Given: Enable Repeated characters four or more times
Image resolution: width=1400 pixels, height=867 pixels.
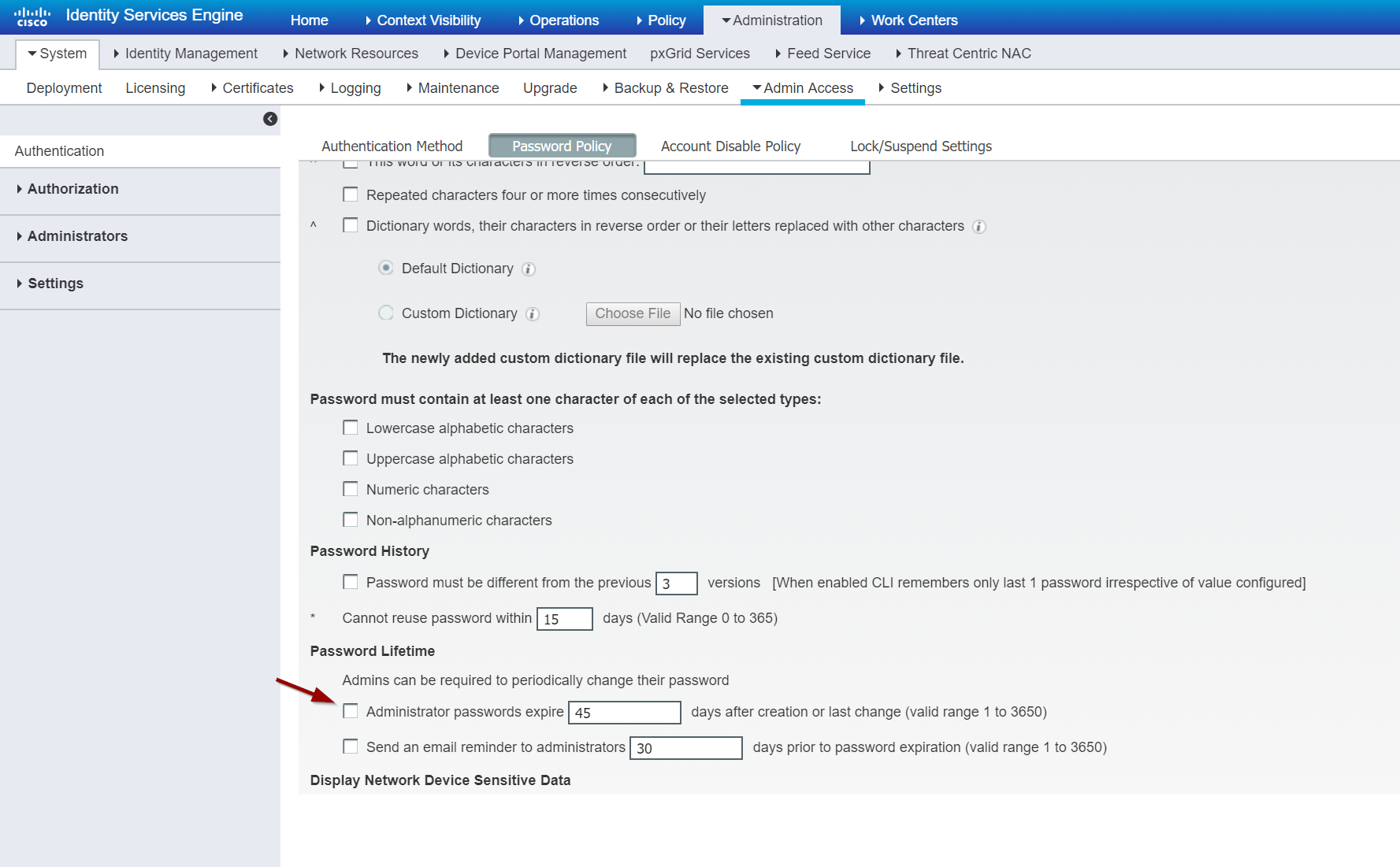Looking at the screenshot, I should pyautogui.click(x=351, y=195).
